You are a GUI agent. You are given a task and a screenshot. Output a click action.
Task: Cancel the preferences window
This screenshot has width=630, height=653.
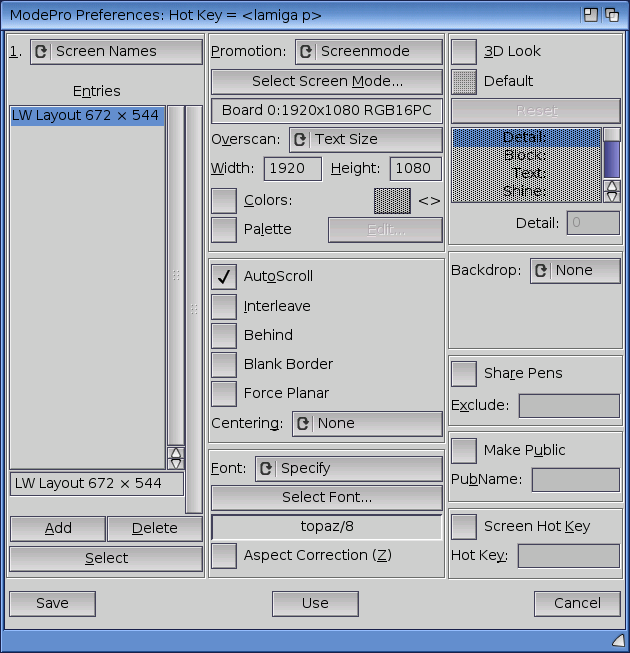point(577,603)
